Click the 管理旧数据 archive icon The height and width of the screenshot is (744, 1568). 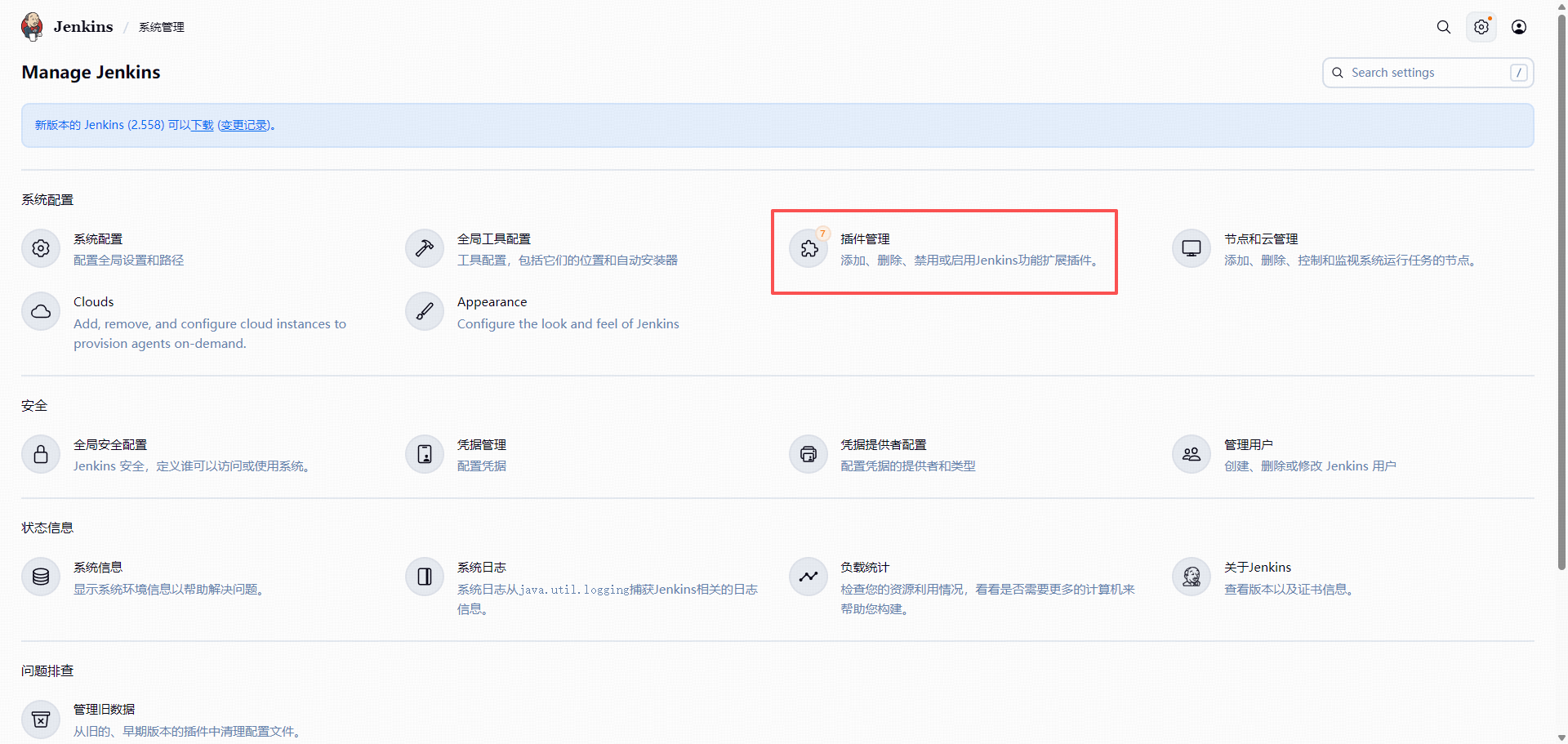pyautogui.click(x=41, y=719)
